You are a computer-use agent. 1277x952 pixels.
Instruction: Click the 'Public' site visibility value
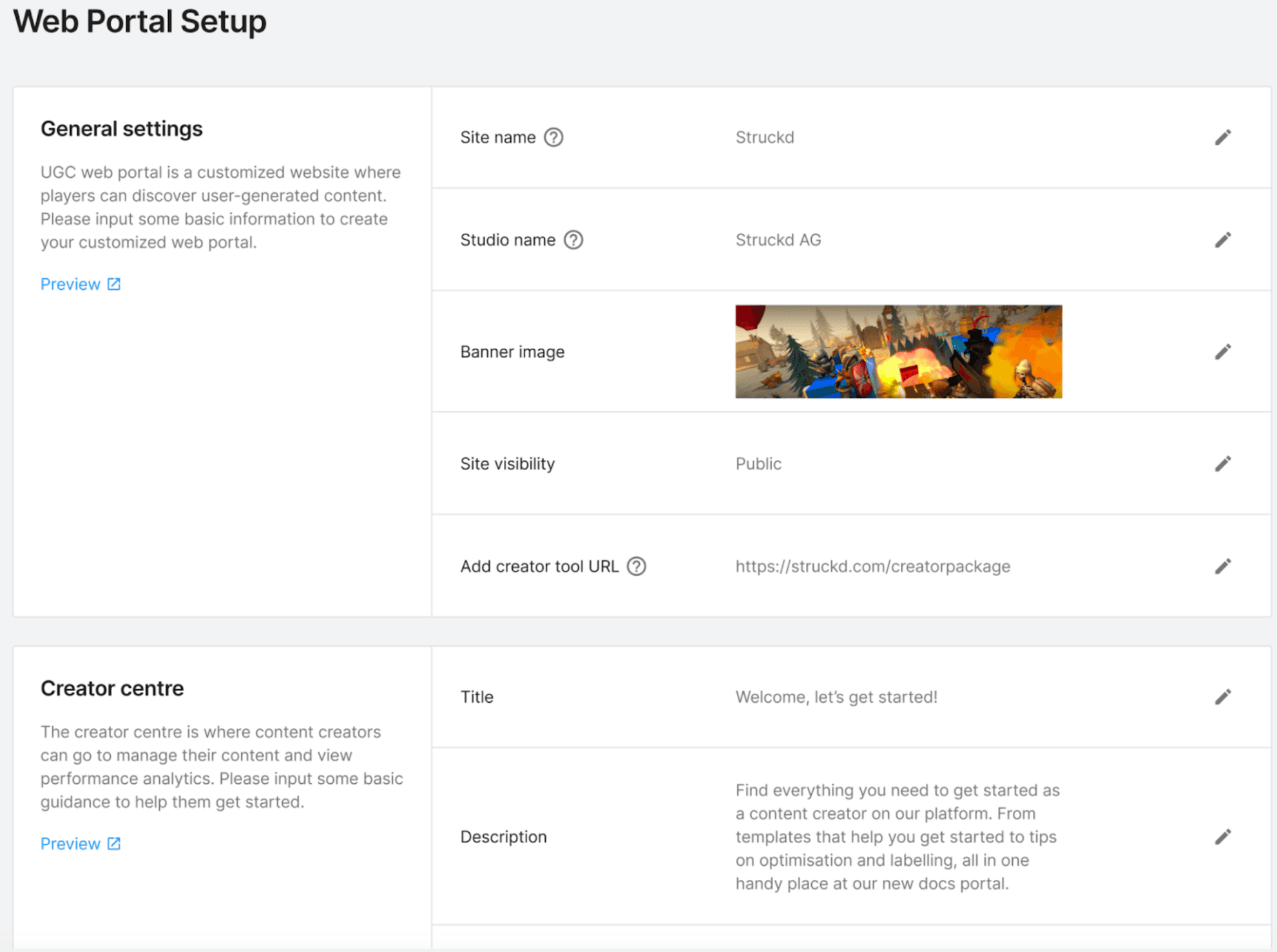pyautogui.click(x=758, y=464)
